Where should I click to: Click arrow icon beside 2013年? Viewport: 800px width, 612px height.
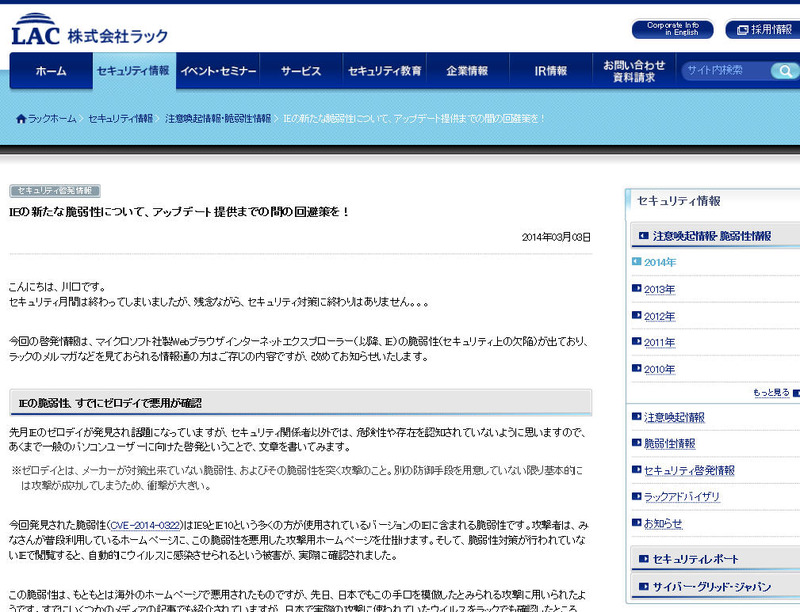pyautogui.click(x=637, y=289)
